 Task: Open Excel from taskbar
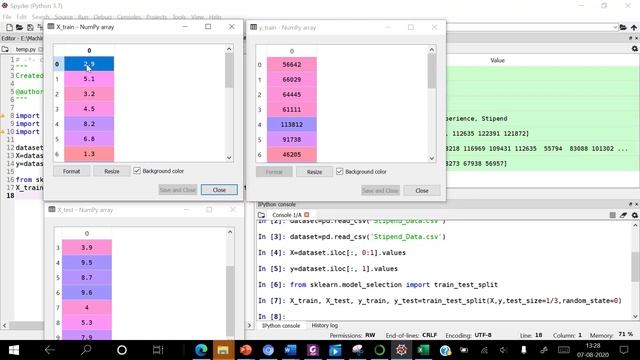point(423,350)
